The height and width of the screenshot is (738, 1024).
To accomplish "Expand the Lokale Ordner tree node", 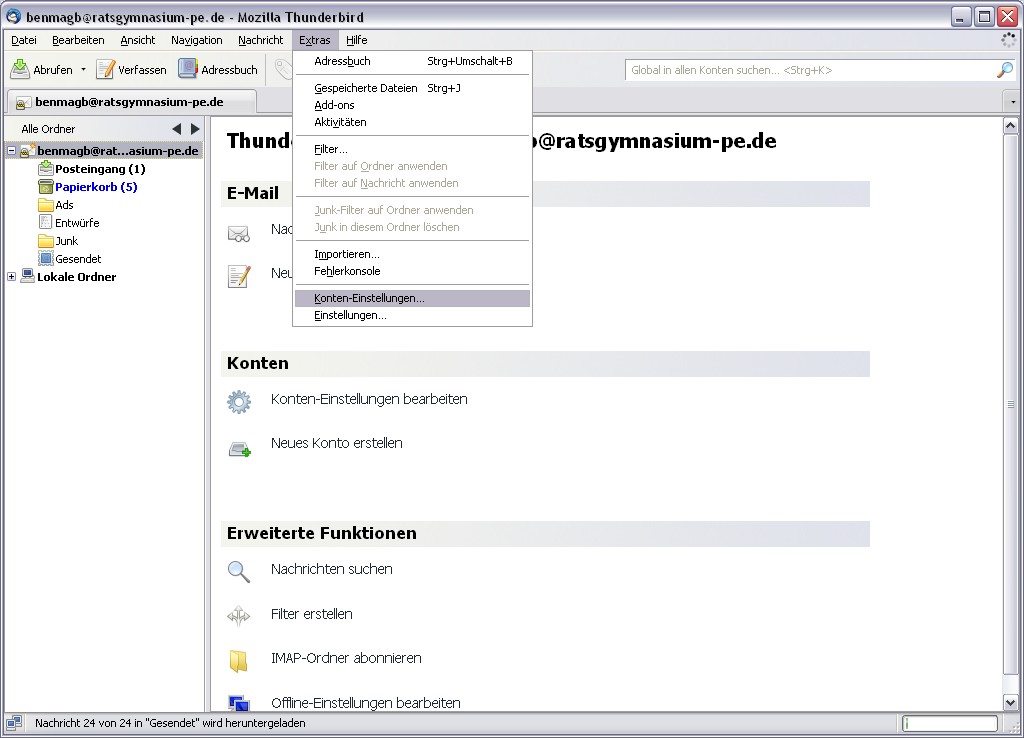I will (x=12, y=277).
